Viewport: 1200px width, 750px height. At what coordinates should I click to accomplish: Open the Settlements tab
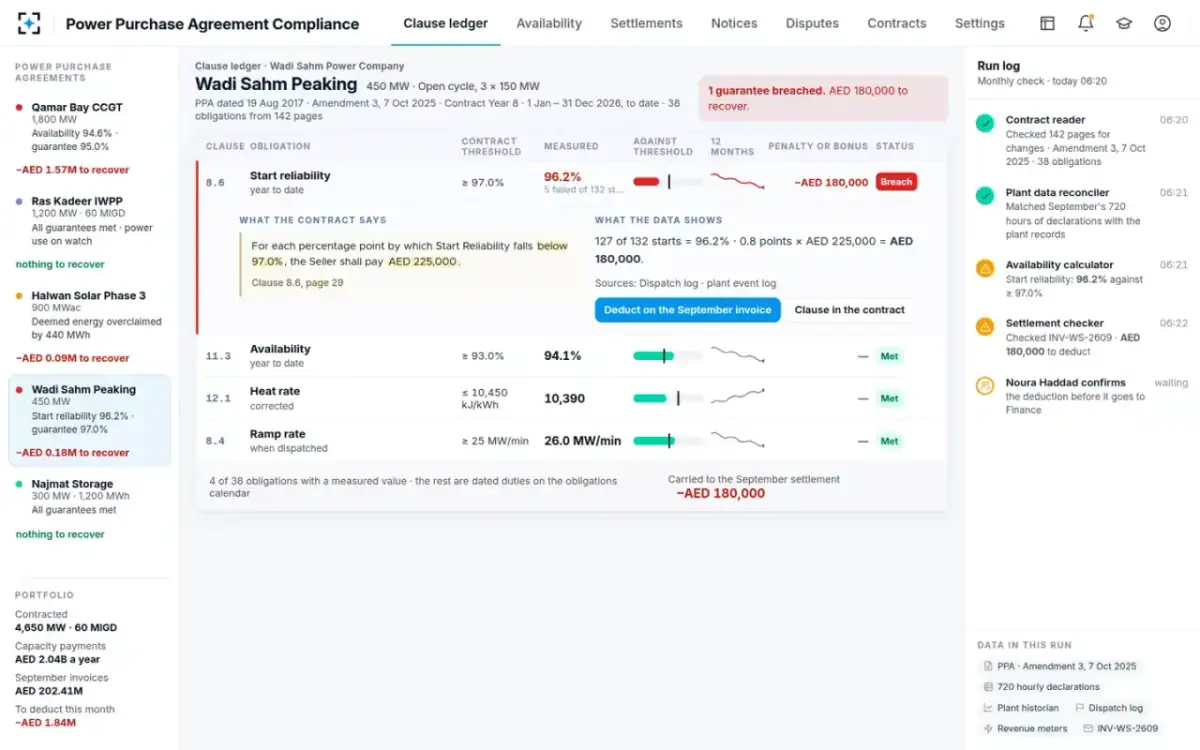(x=646, y=23)
